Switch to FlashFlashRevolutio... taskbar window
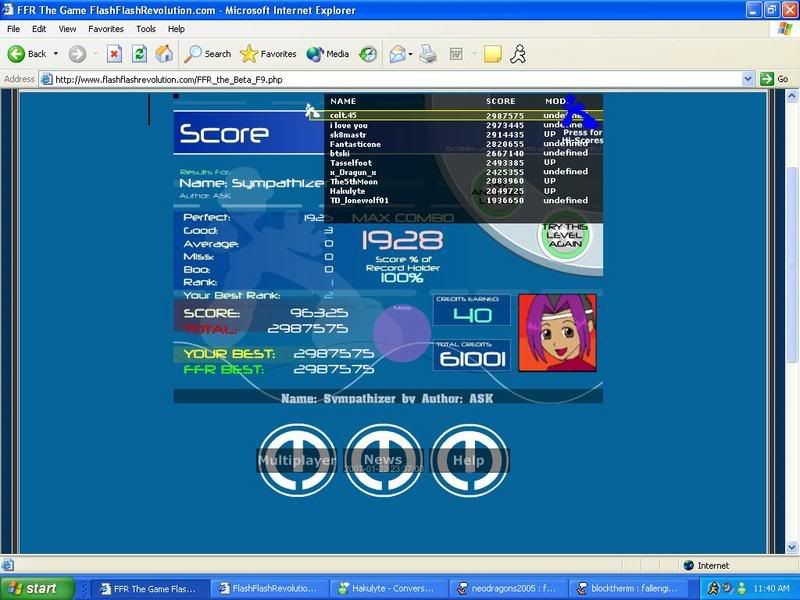Screen dimensions: 800x600 click(x=269, y=589)
